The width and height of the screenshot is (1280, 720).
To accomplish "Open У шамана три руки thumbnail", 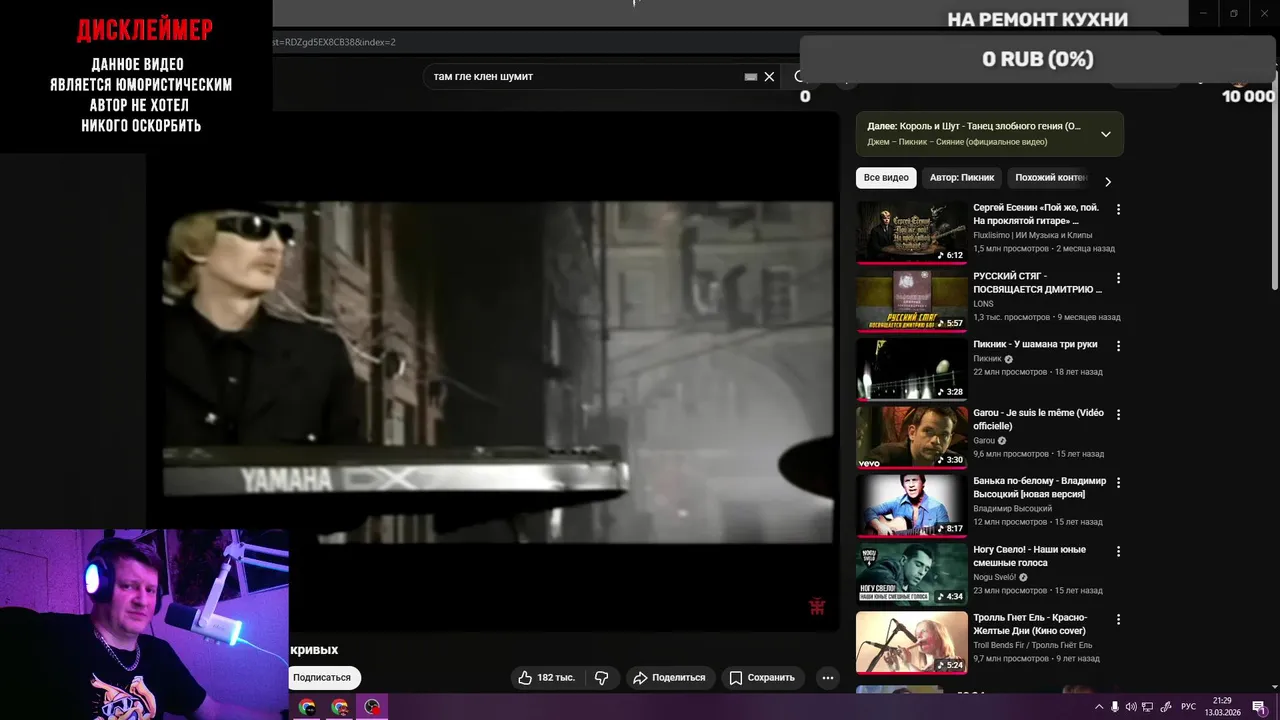I will [912, 369].
